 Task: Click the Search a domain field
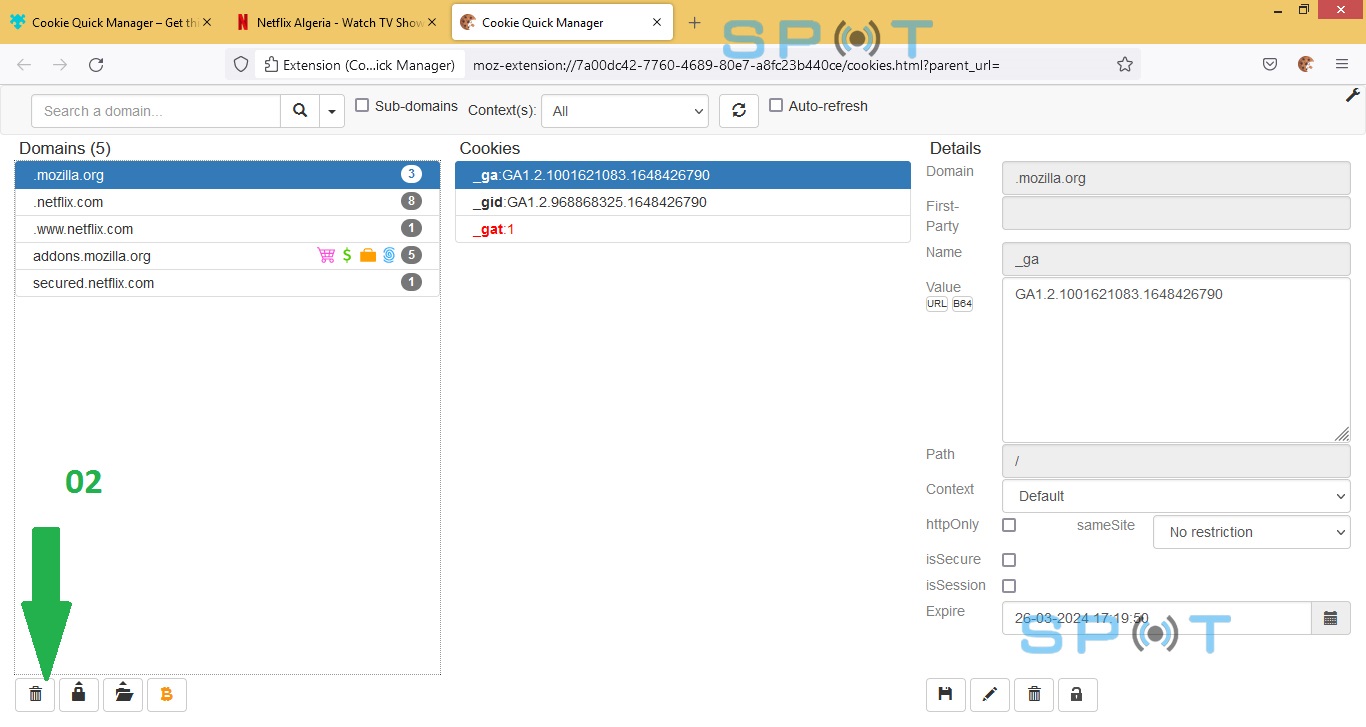(x=156, y=111)
